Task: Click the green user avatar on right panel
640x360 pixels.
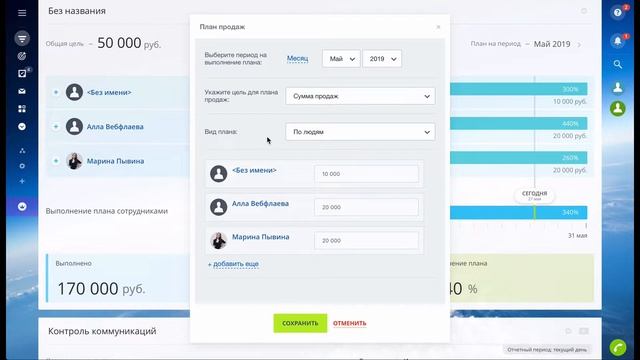Action: point(618,109)
